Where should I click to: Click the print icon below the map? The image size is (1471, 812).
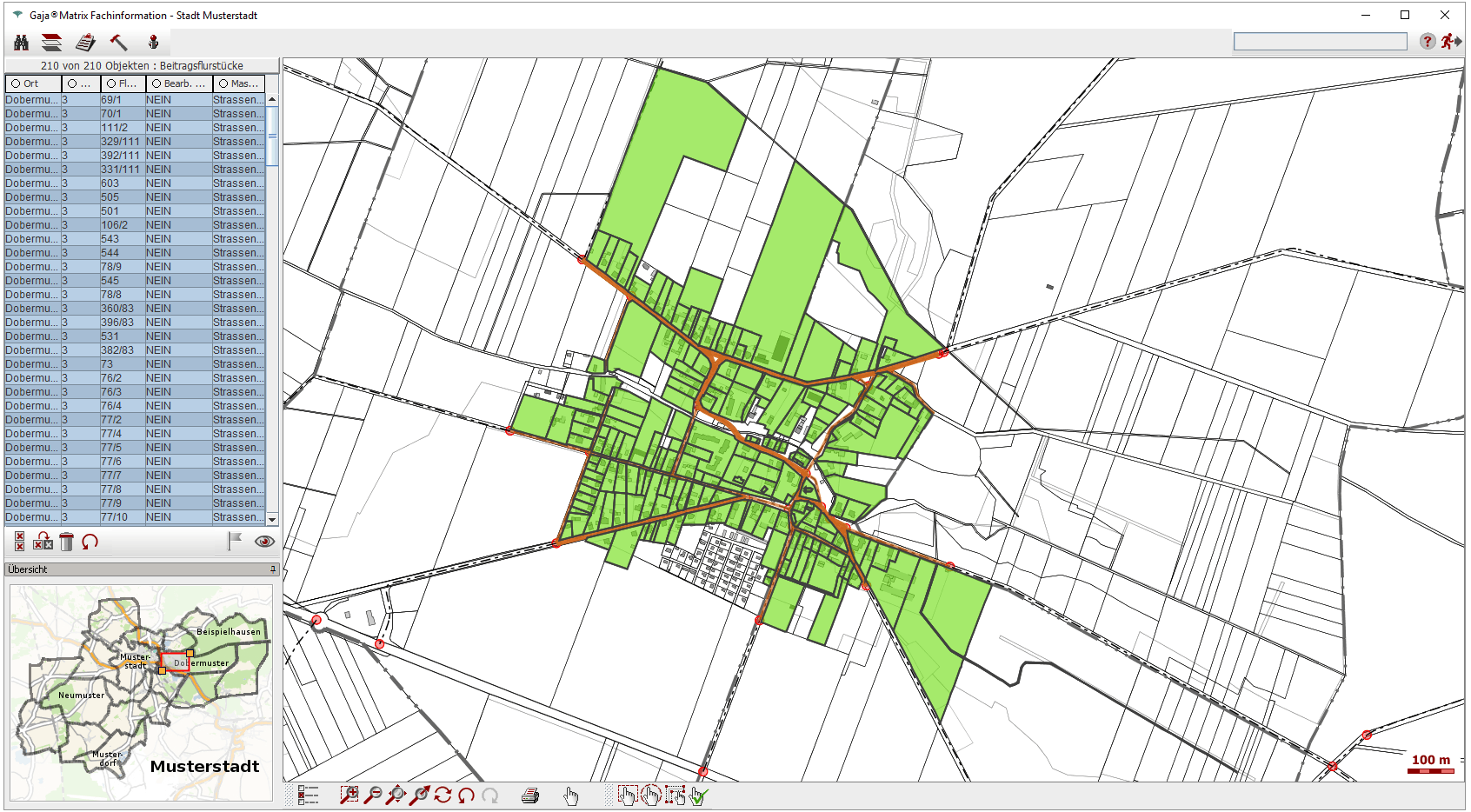click(x=530, y=795)
